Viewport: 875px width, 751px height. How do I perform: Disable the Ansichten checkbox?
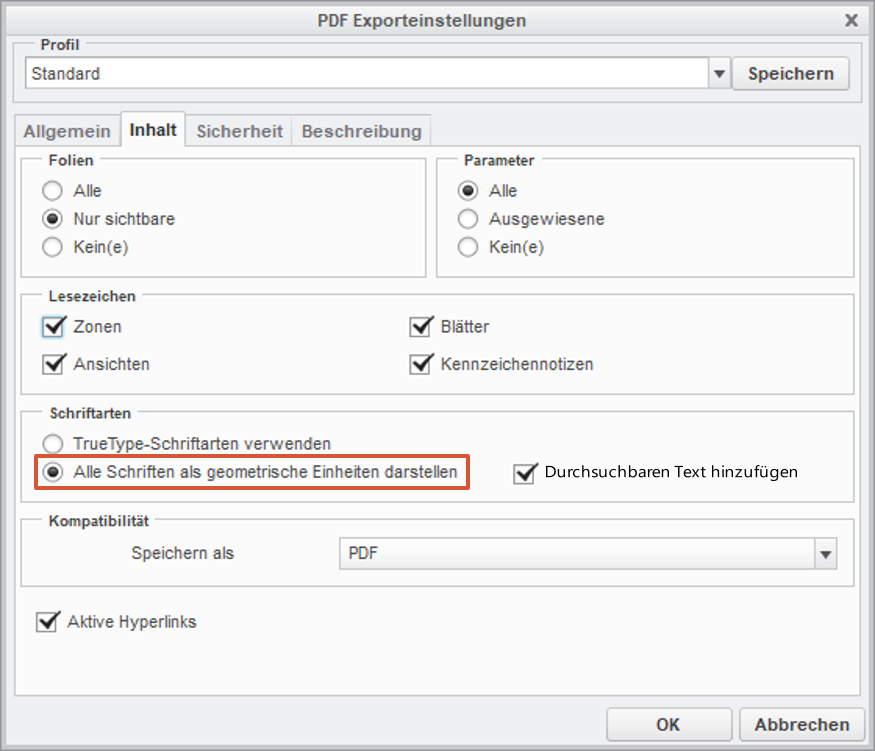point(54,364)
